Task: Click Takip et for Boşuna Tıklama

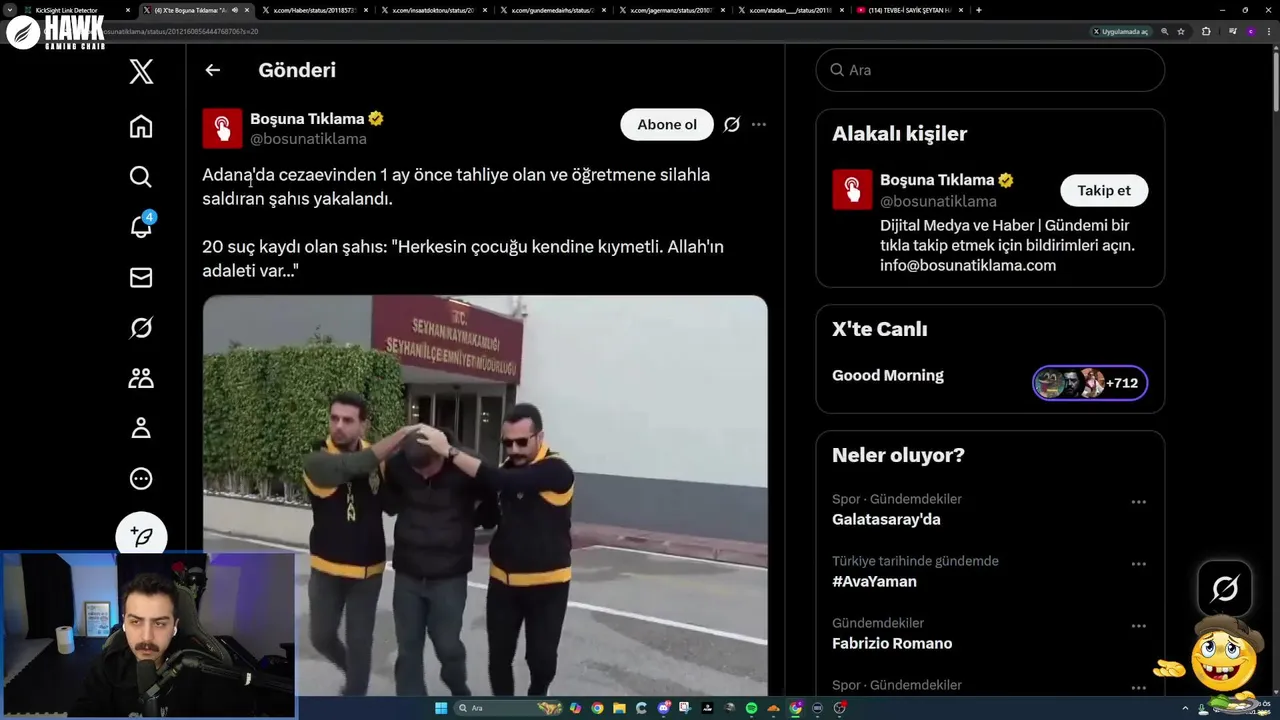Action: 1104,190
